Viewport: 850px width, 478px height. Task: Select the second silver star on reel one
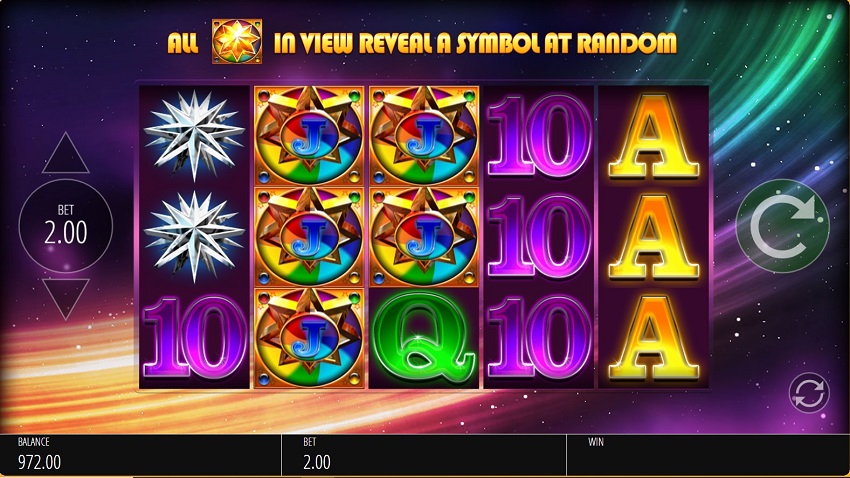[x=194, y=236]
